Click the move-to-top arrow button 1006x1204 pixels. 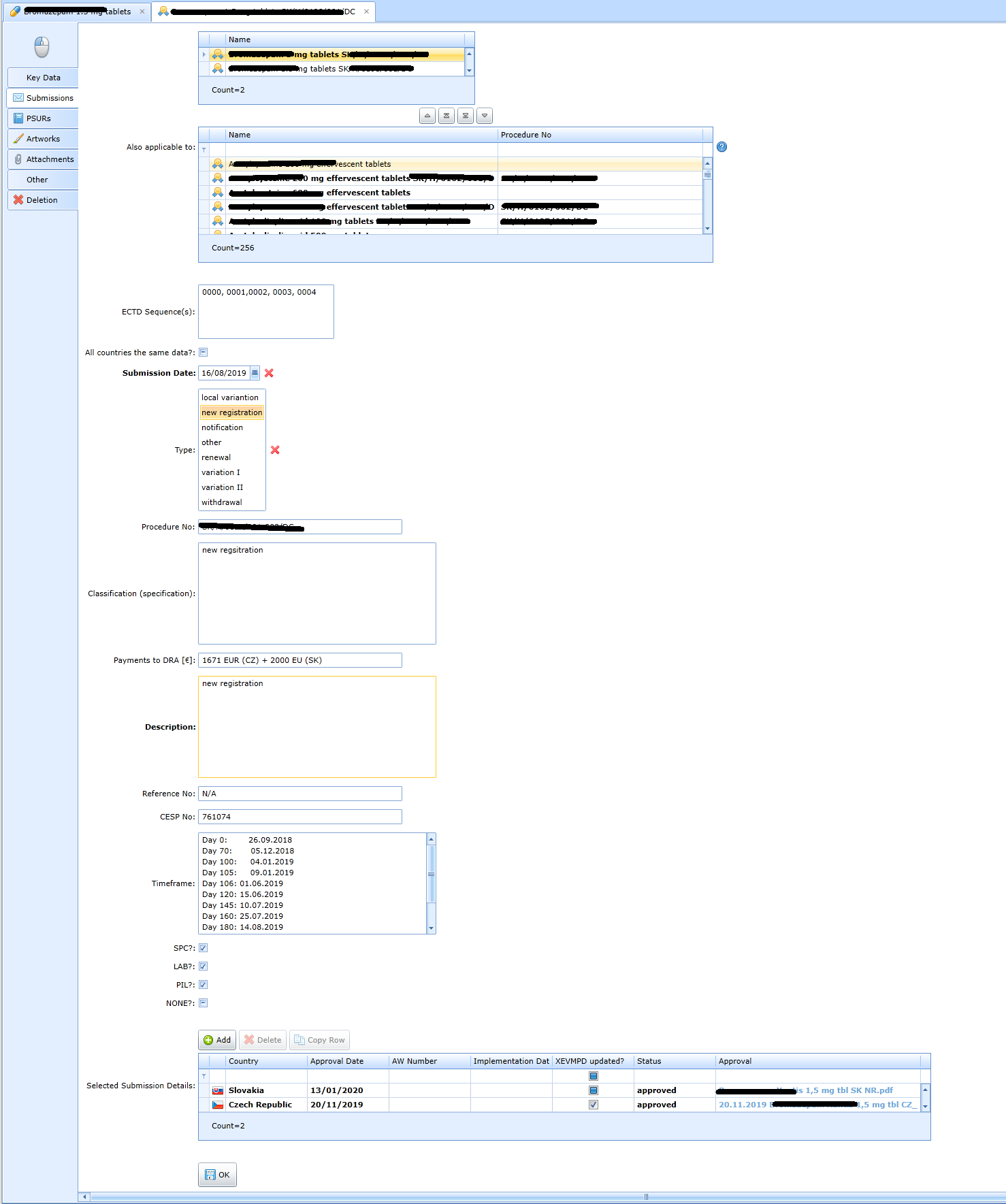pyautogui.click(x=447, y=116)
